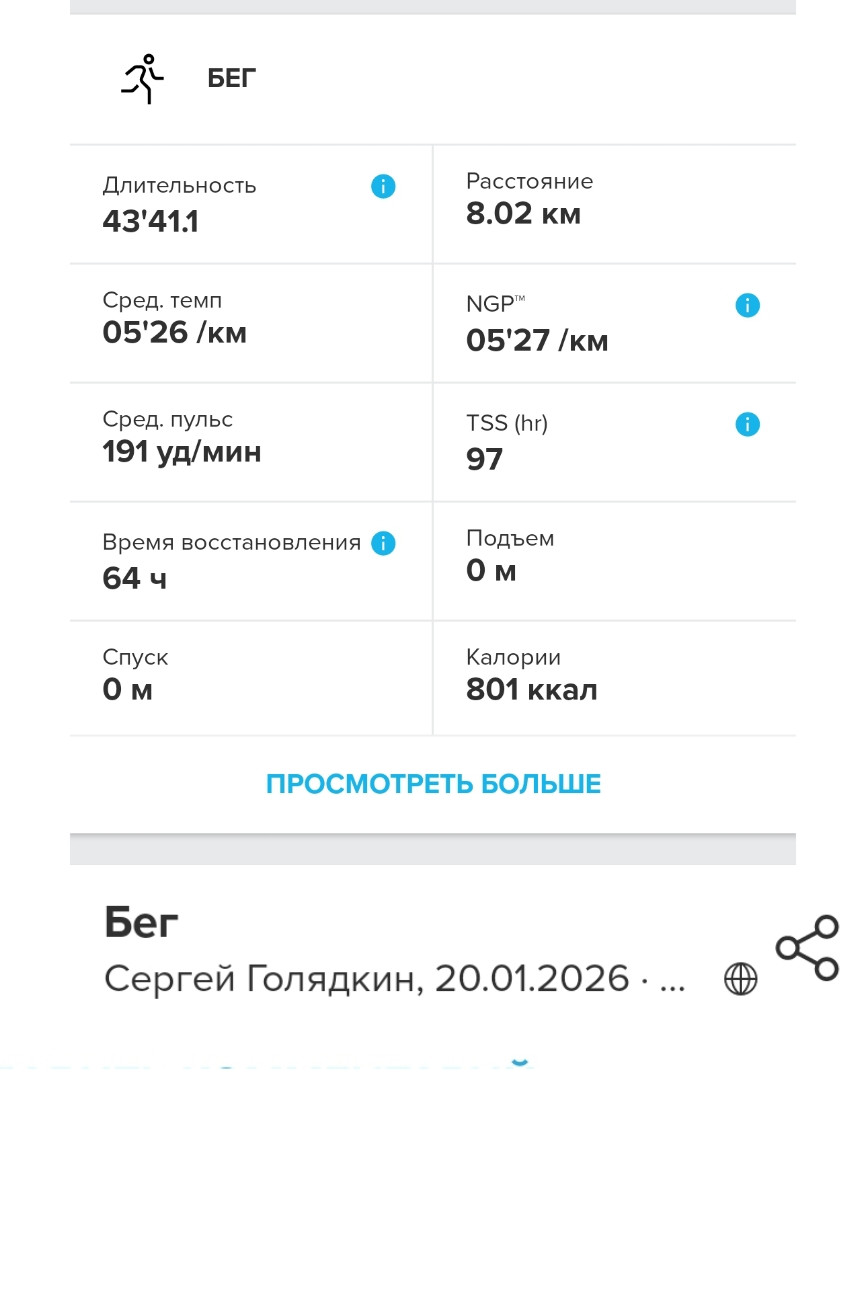Select the TSS value 97
The image size is (866, 1298).
[x=484, y=459]
